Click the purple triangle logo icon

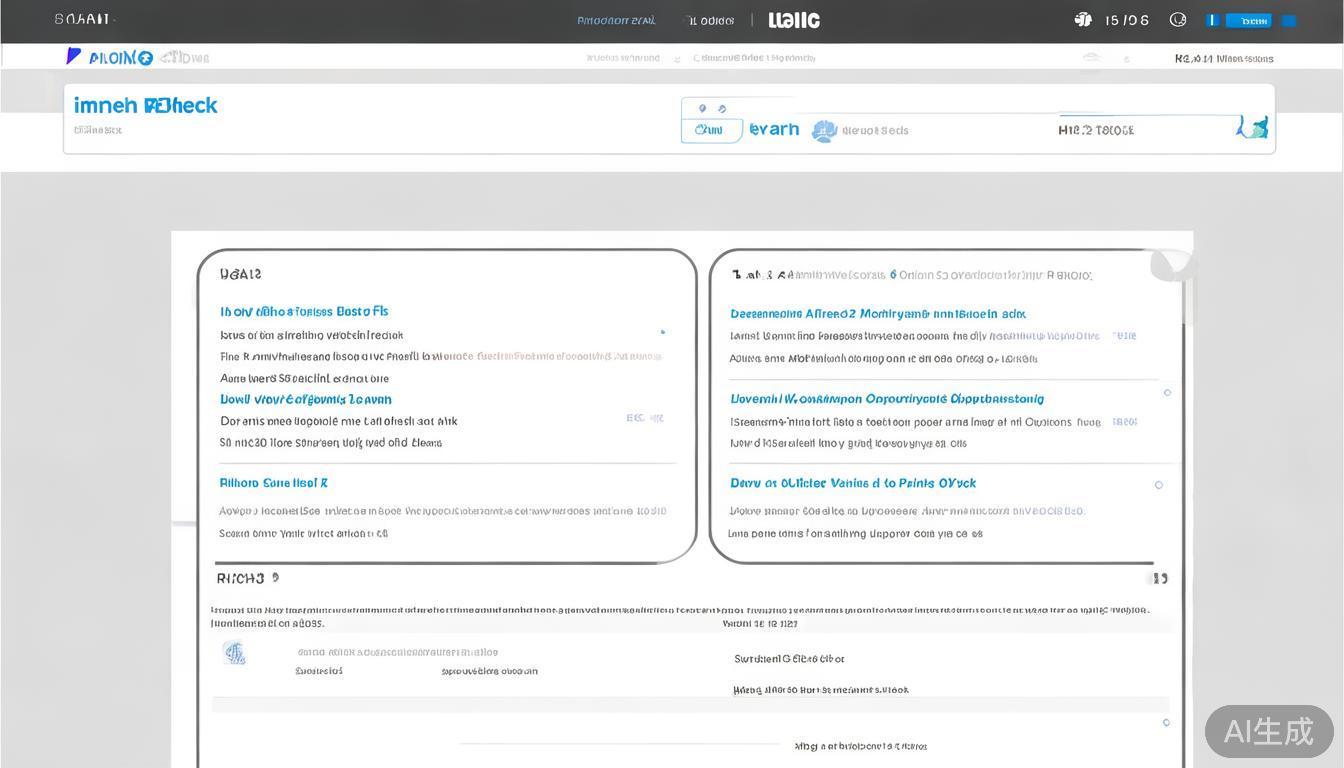[73, 56]
